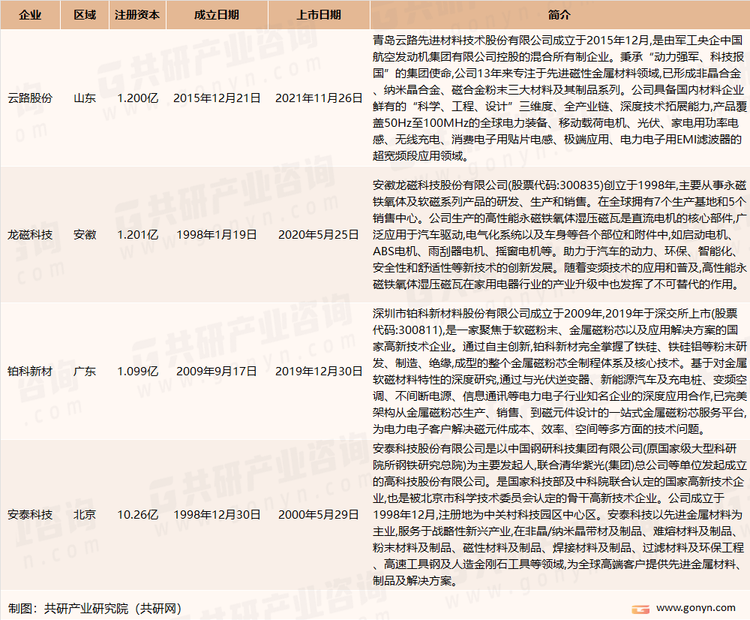Click the 上市日期 column header

tap(319, 15)
